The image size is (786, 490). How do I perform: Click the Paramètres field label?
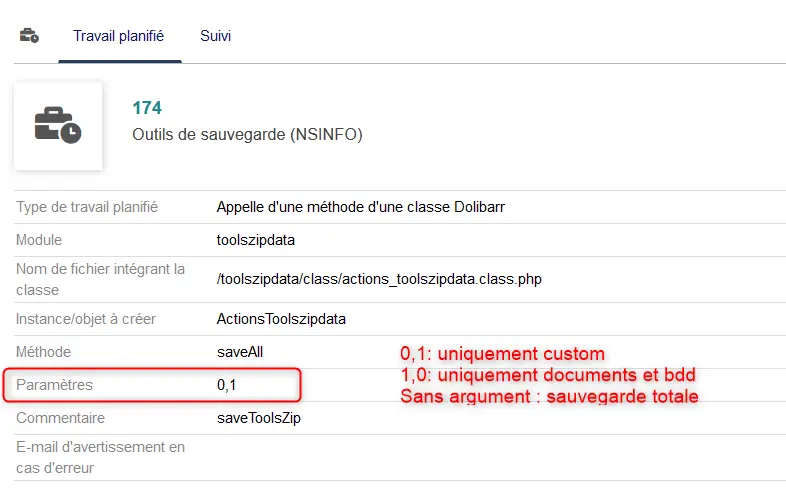(x=54, y=385)
